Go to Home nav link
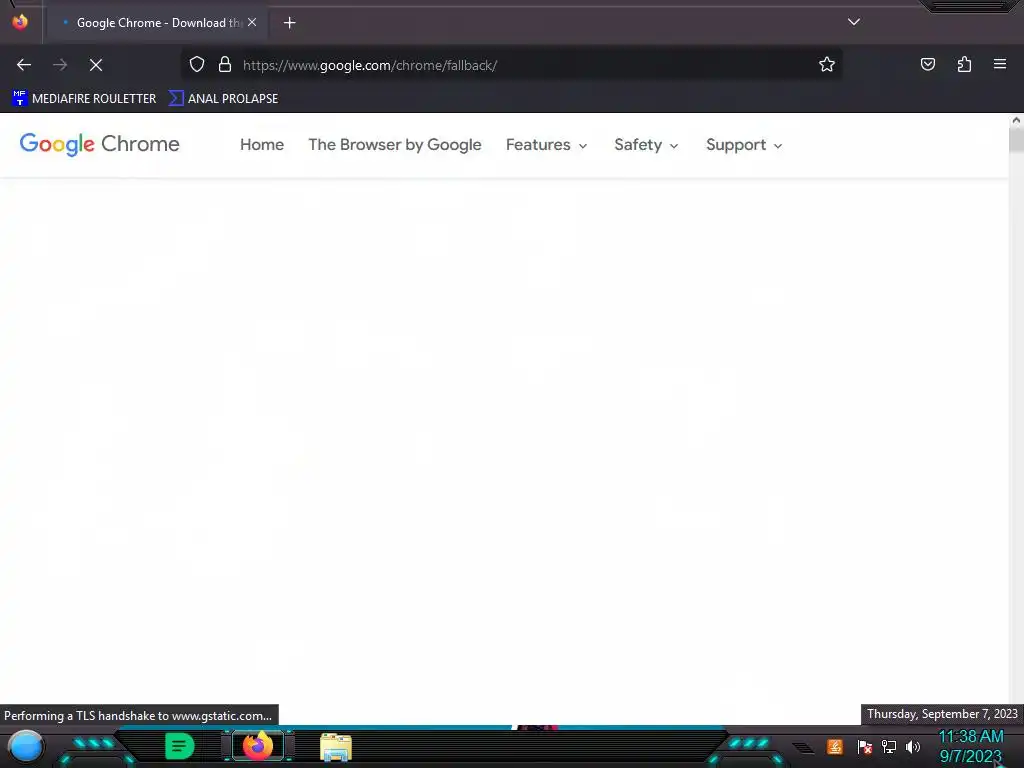The width and height of the screenshot is (1024, 768). [x=262, y=144]
